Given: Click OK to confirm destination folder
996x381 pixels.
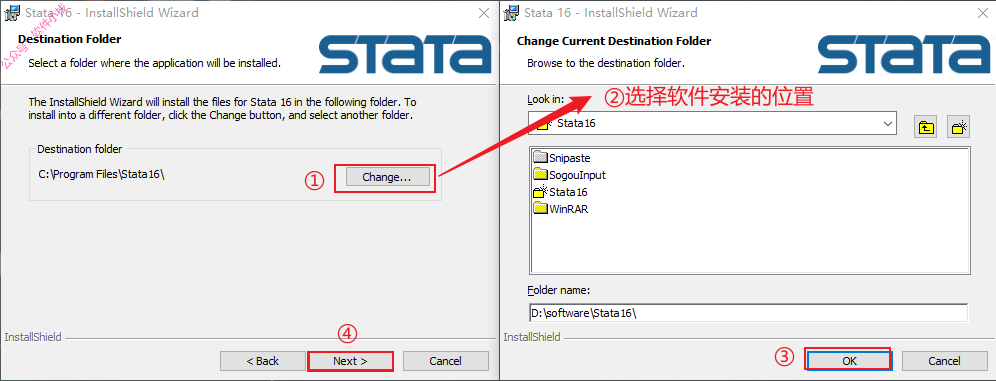Looking at the screenshot, I should pos(849,361).
